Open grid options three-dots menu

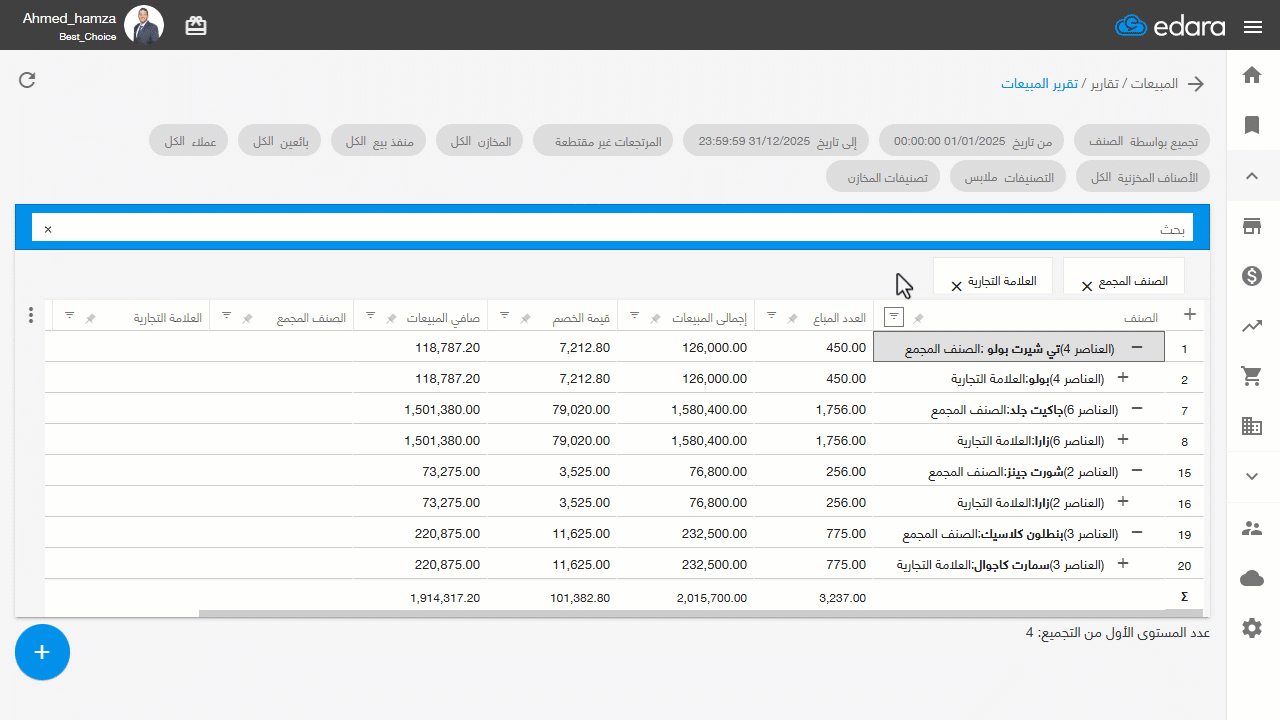31,315
